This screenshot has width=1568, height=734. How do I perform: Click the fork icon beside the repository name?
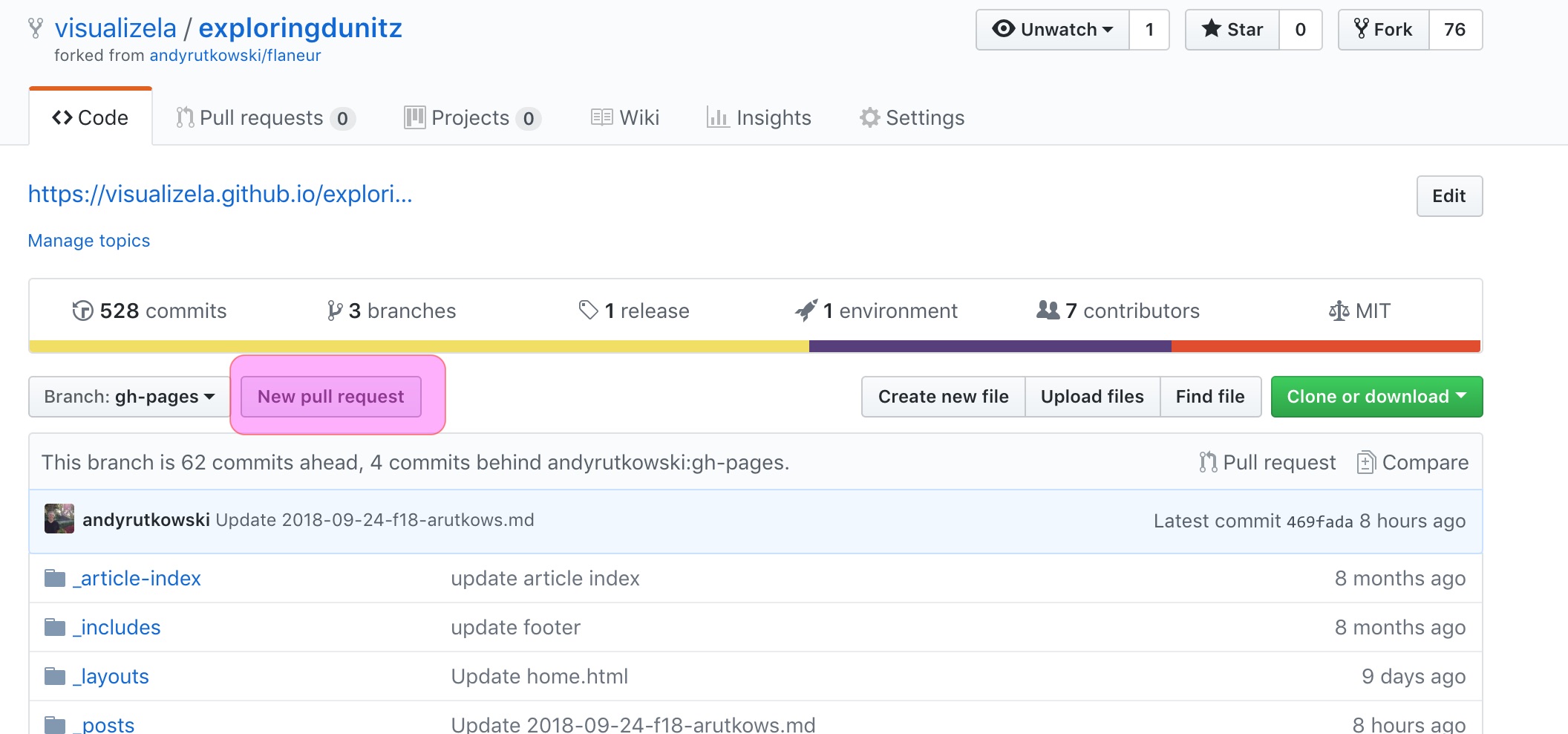pyautogui.click(x=35, y=28)
